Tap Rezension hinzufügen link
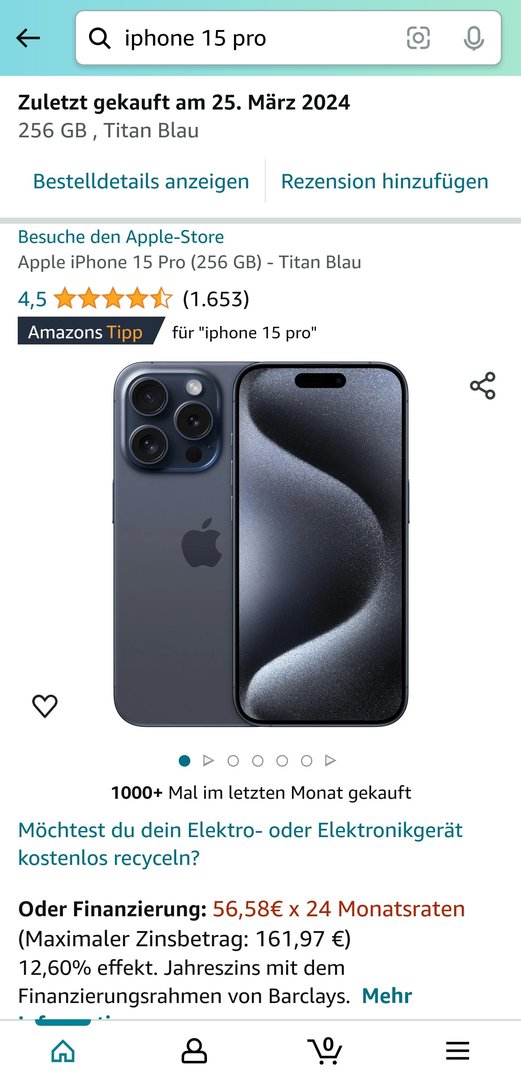The height and width of the screenshot is (1080, 521). click(385, 181)
